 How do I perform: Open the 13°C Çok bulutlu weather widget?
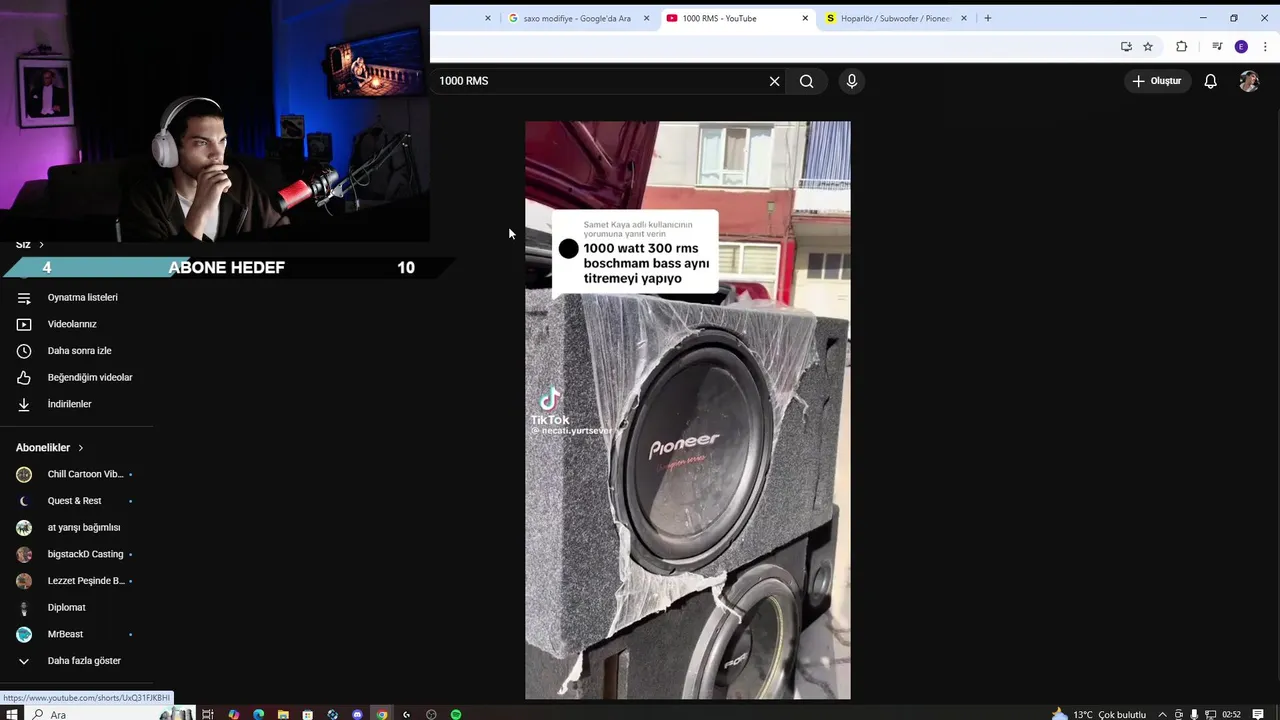(x=1098, y=714)
